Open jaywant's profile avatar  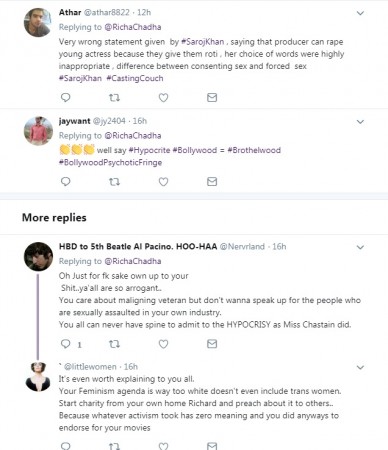click(x=38, y=131)
